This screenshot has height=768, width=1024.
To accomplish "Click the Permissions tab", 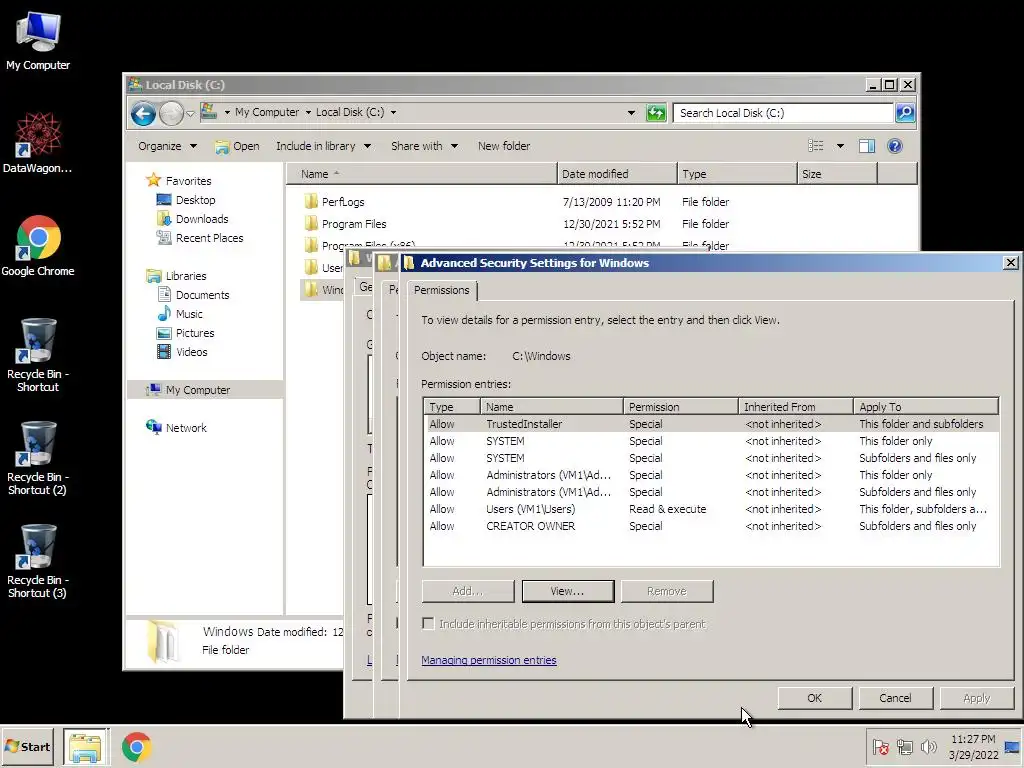I will tap(441, 290).
